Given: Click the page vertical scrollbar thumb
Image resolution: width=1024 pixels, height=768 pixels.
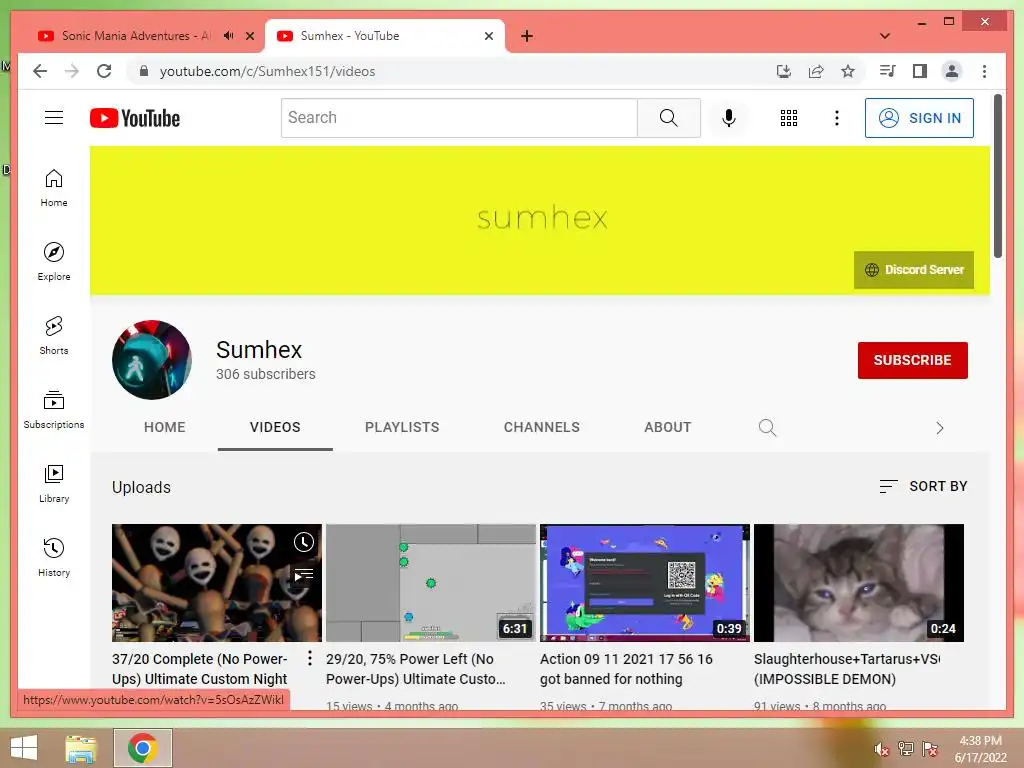Looking at the screenshot, I should point(997,176).
